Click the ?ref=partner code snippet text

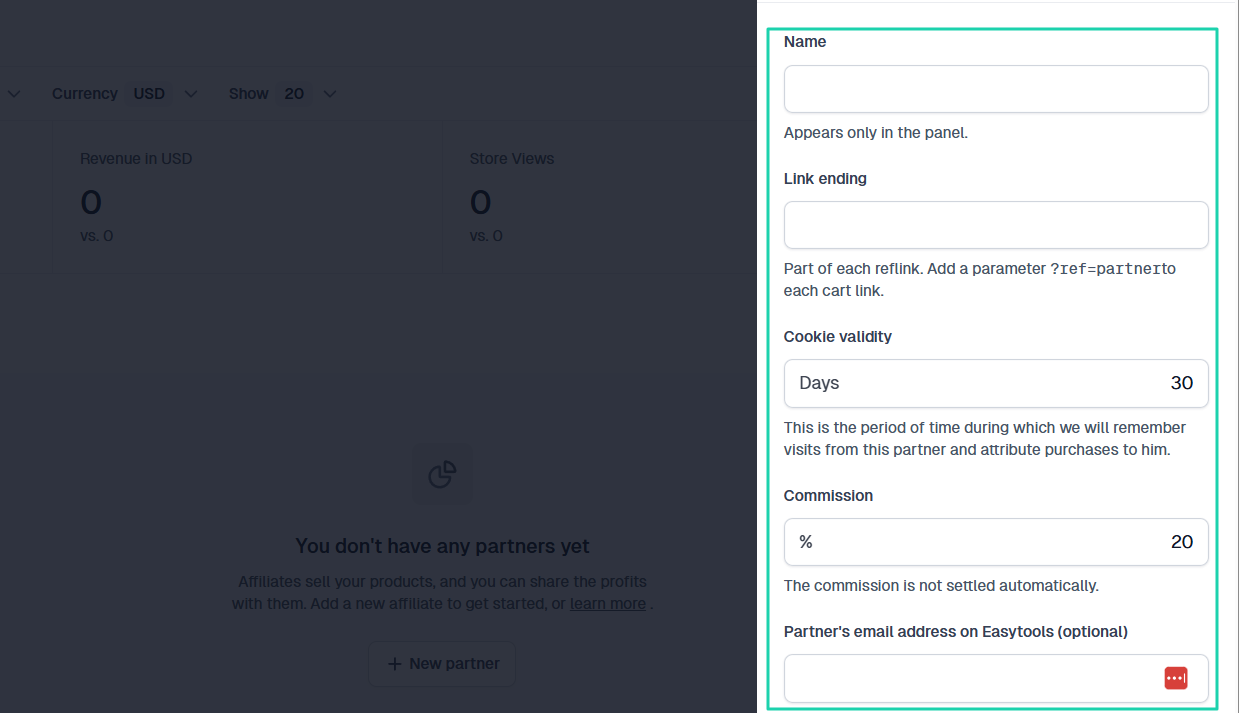coord(1105,269)
